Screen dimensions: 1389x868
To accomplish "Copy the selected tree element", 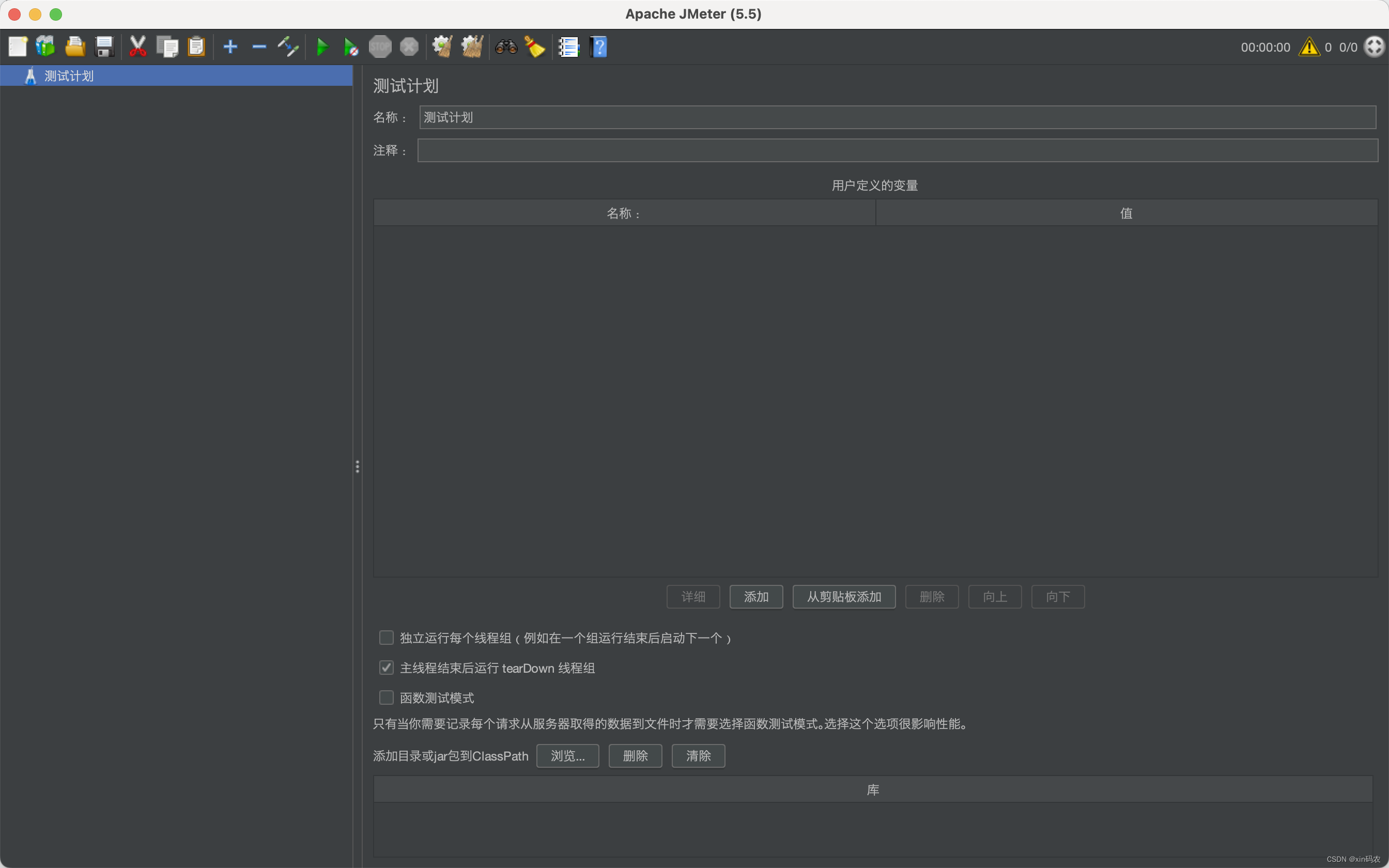I will coord(167,47).
